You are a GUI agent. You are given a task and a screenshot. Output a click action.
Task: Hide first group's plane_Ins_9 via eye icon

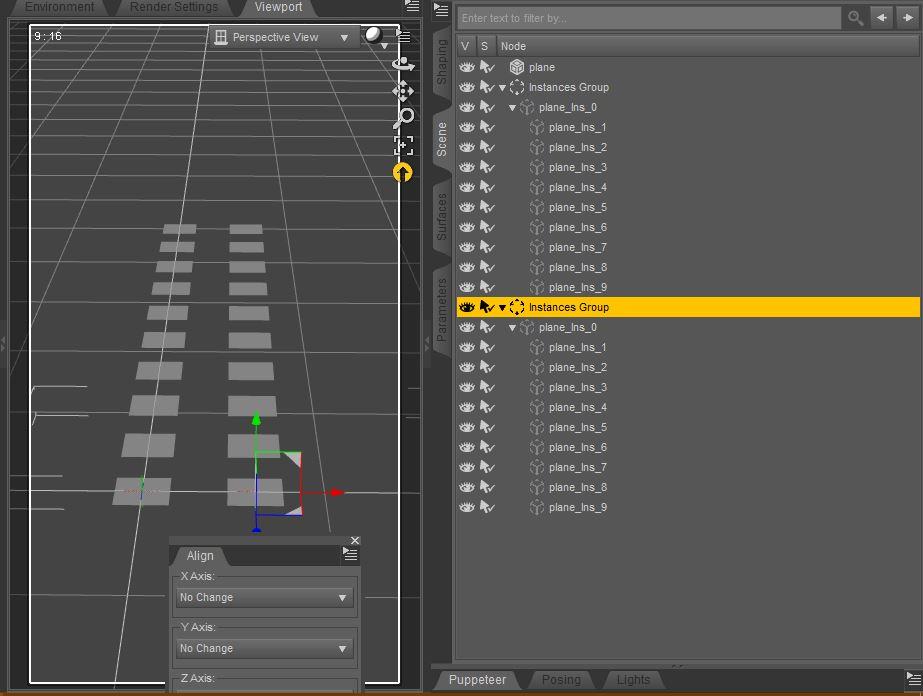[x=467, y=287]
